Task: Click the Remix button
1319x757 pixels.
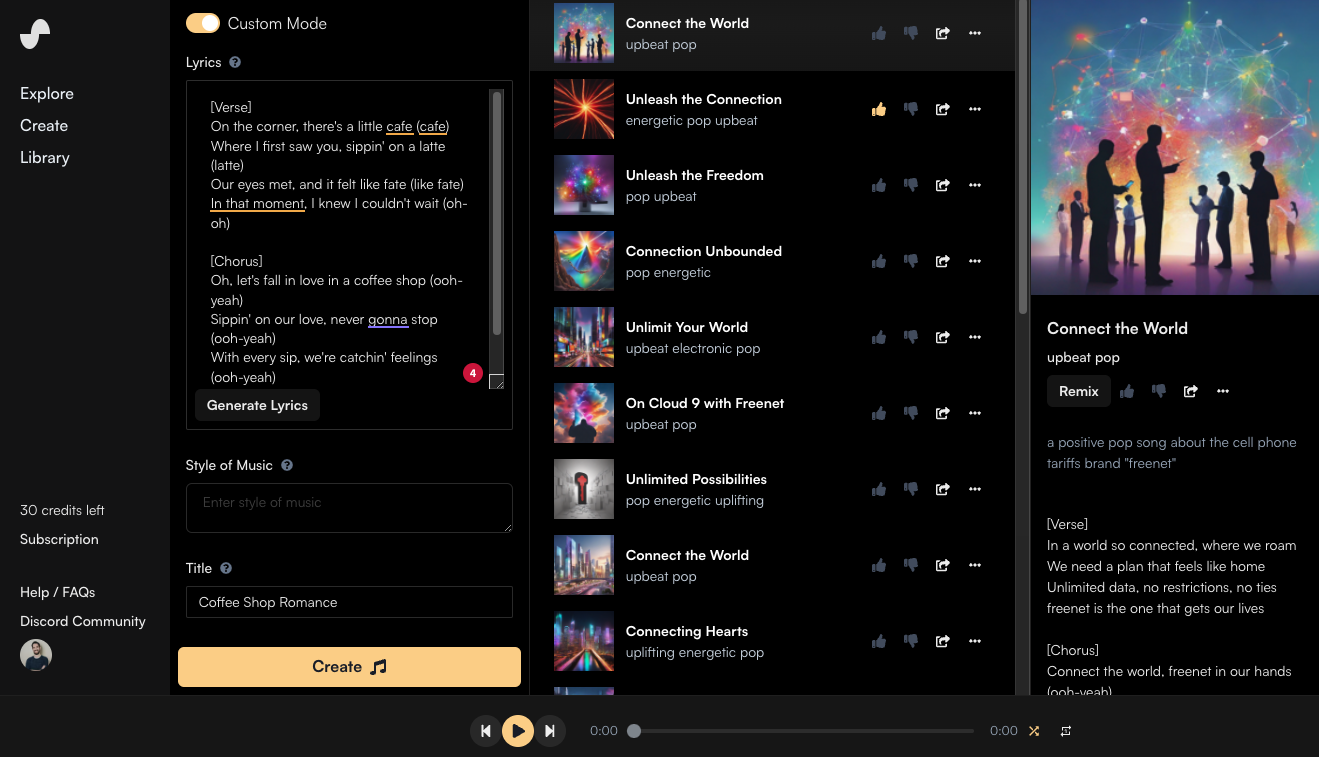Action: point(1078,391)
